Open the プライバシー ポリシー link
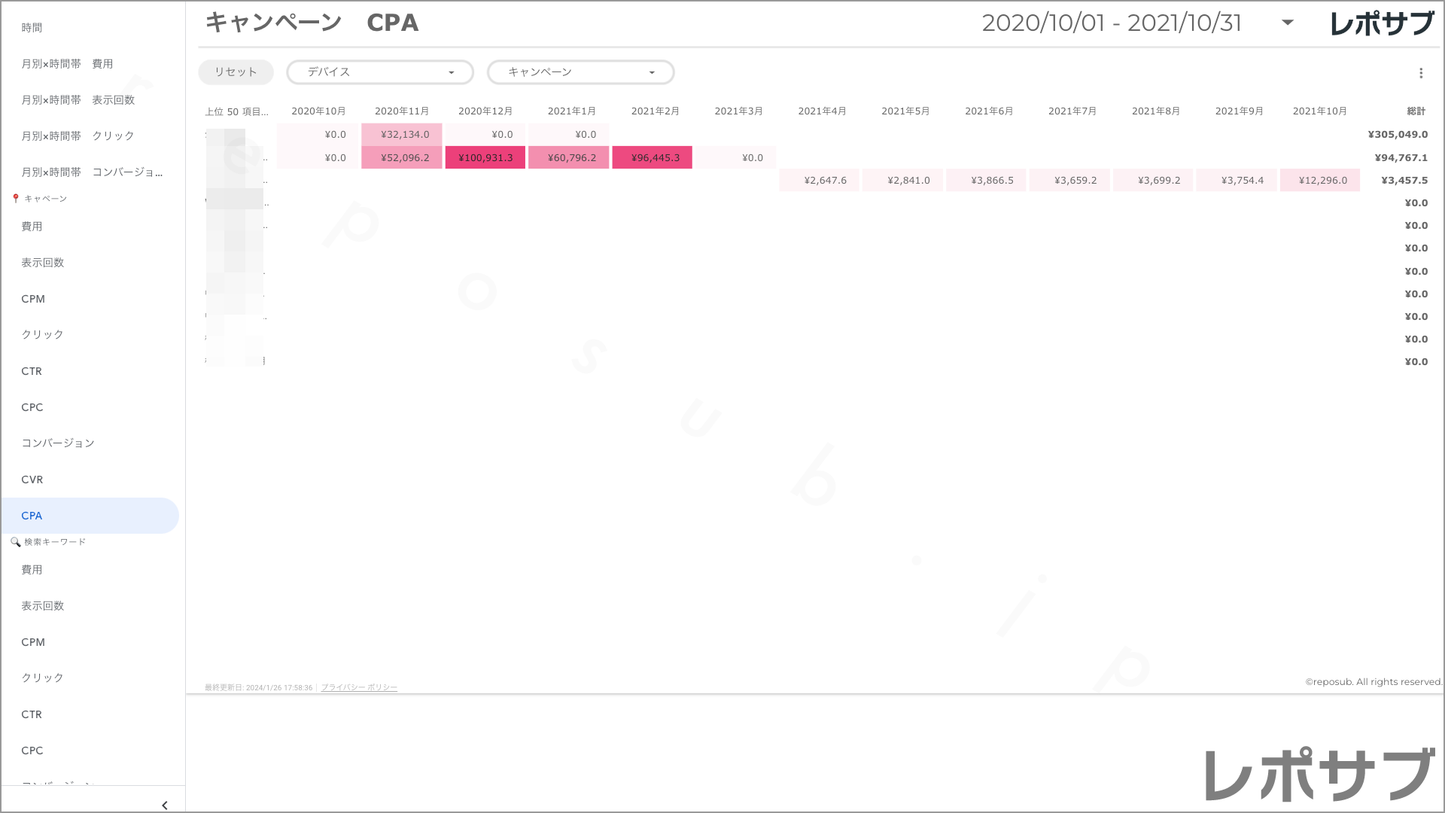The height and width of the screenshot is (813, 1445). coord(359,688)
